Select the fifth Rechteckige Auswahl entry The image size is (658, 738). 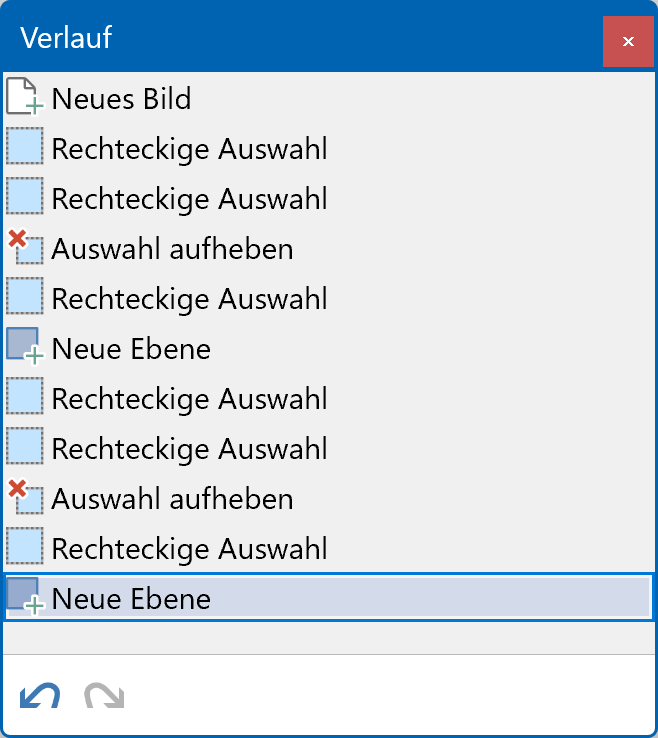[x=189, y=449]
